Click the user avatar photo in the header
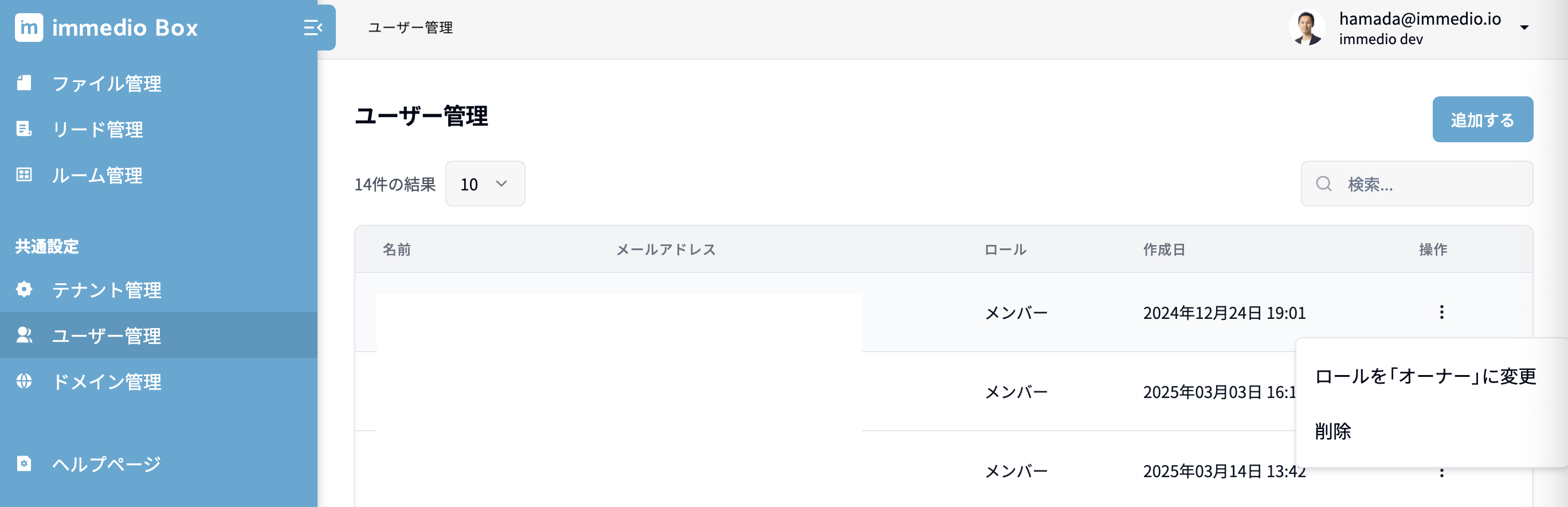1568x507 pixels. coord(1306,28)
